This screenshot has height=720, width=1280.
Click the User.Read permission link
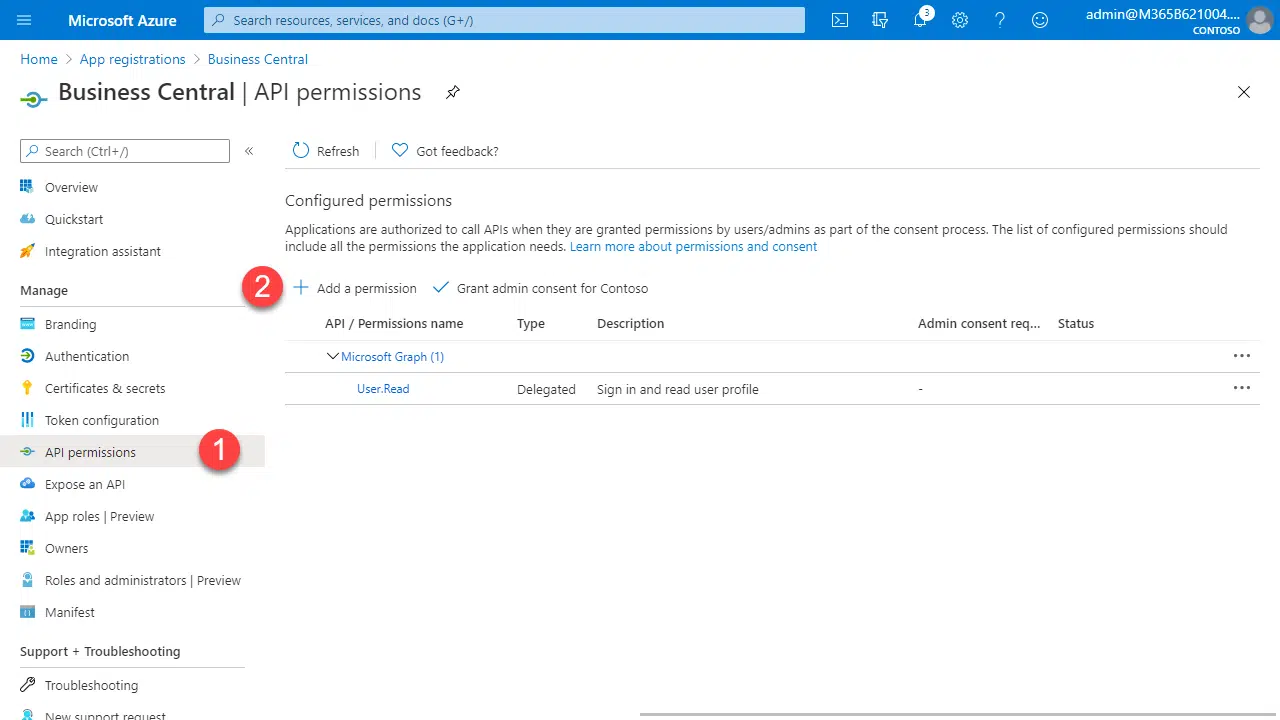pos(383,389)
